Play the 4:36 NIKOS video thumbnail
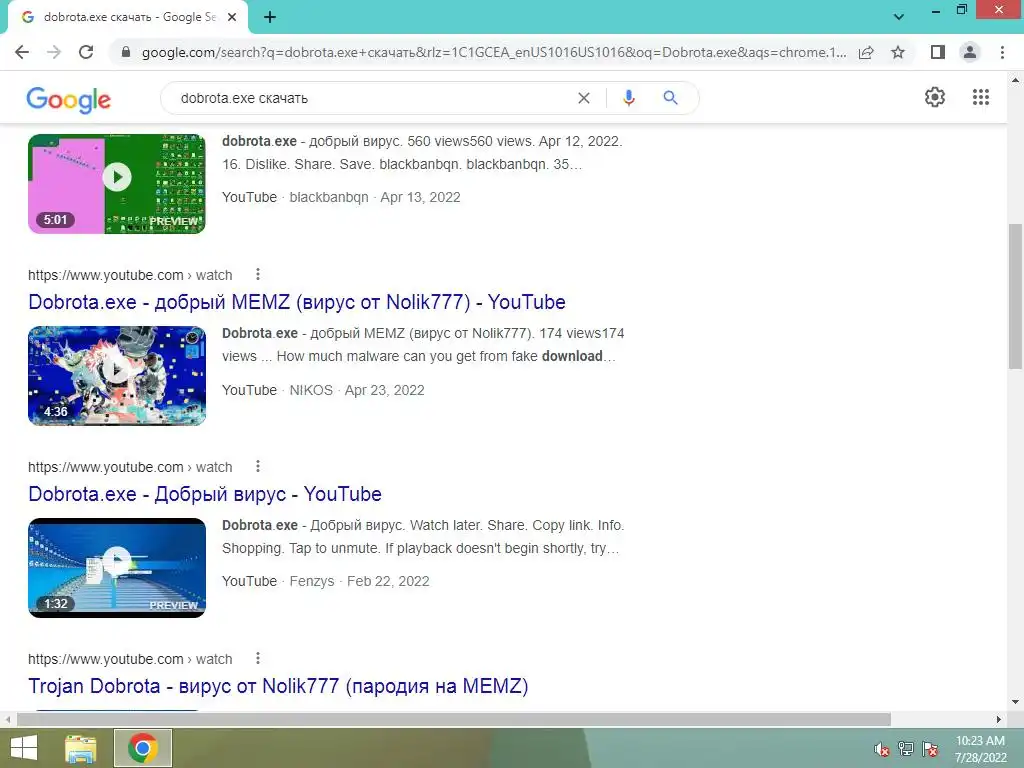The height and width of the screenshot is (768, 1024). tap(117, 376)
